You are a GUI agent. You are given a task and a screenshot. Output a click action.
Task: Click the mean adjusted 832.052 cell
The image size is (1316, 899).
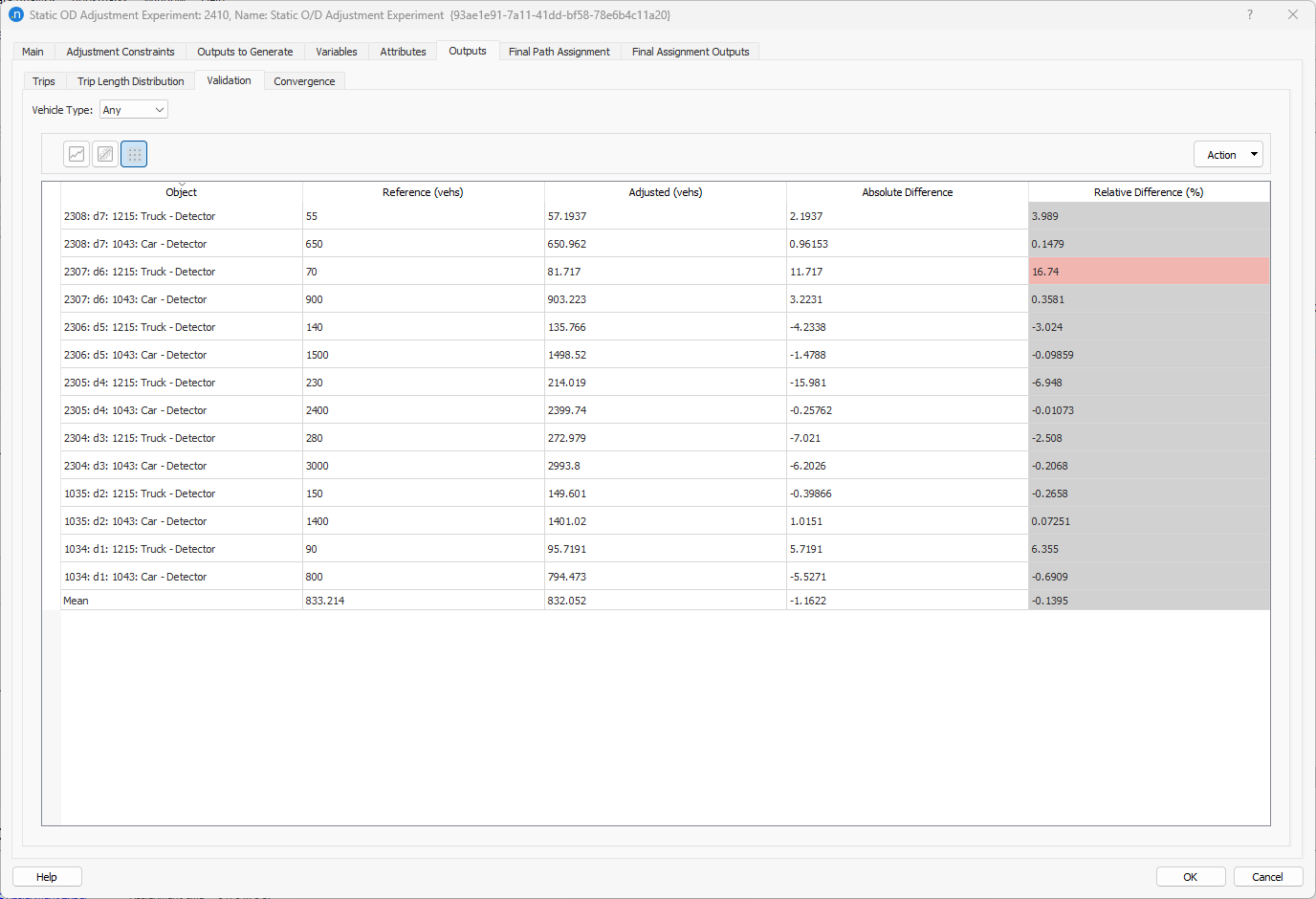(666, 601)
